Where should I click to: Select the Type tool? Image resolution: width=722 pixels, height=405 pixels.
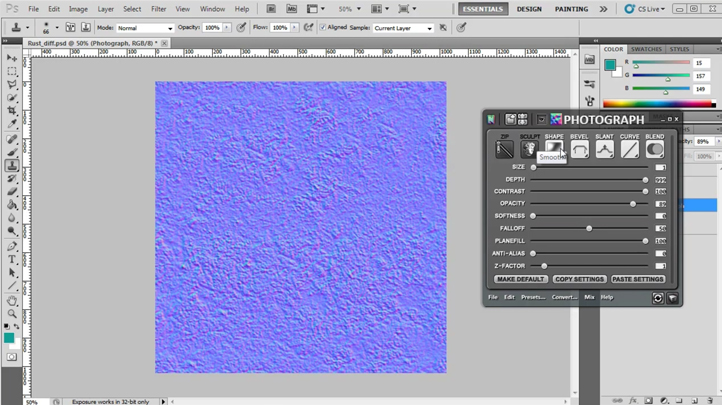(12, 260)
